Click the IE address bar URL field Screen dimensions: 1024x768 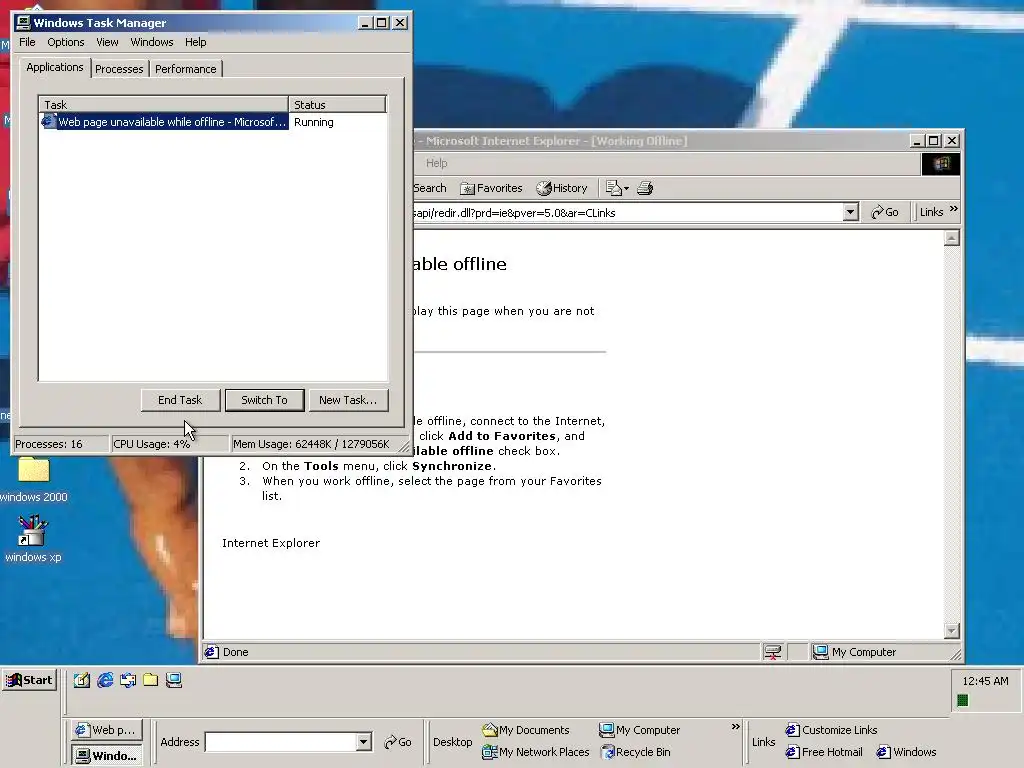tap(627, 213)
